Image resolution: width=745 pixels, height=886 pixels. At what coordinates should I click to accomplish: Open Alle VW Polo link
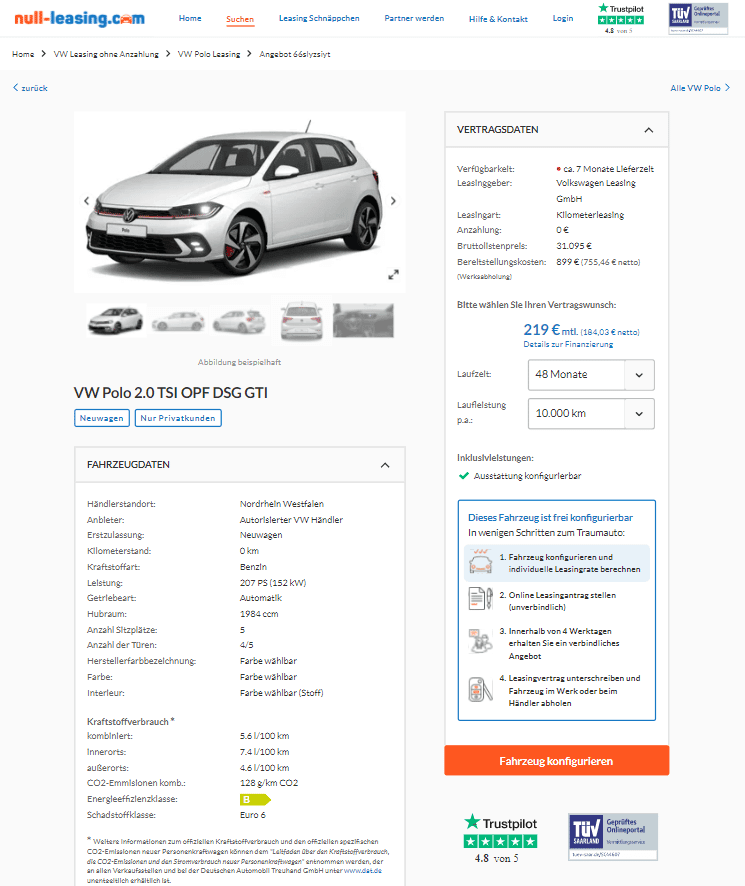[x=700, y=88]
